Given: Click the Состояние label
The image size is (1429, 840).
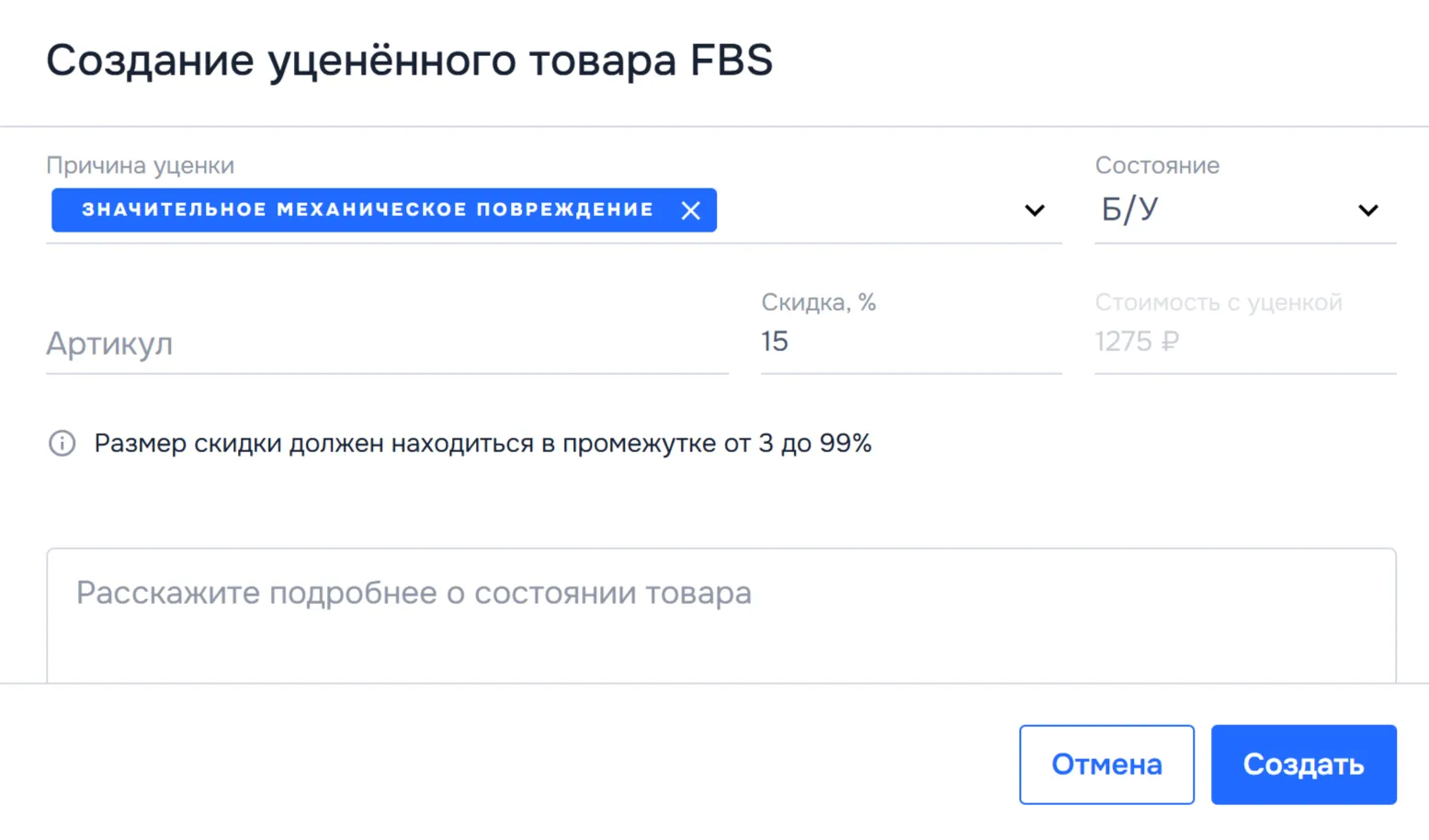Looking at the screenshot, I should point(1157,165).
